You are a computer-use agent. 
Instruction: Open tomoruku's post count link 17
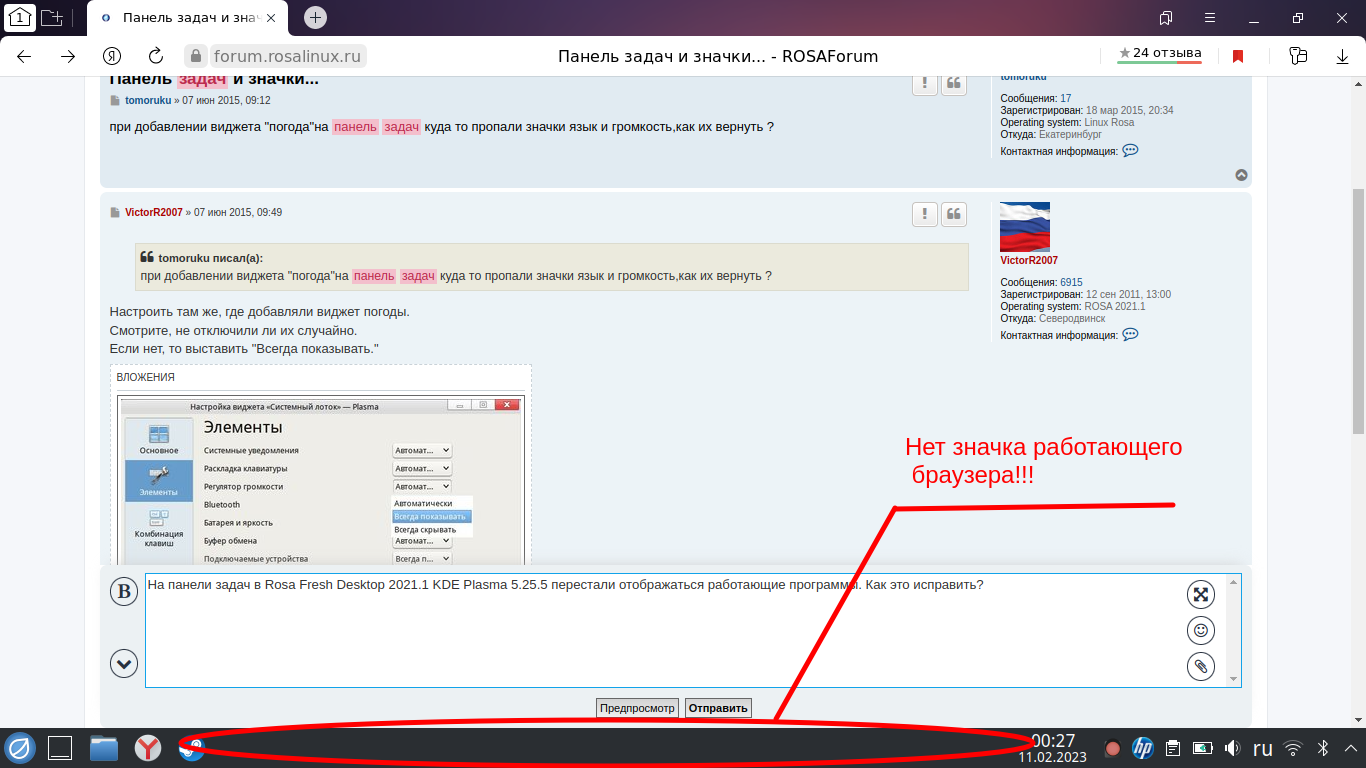click(1066, 98)
